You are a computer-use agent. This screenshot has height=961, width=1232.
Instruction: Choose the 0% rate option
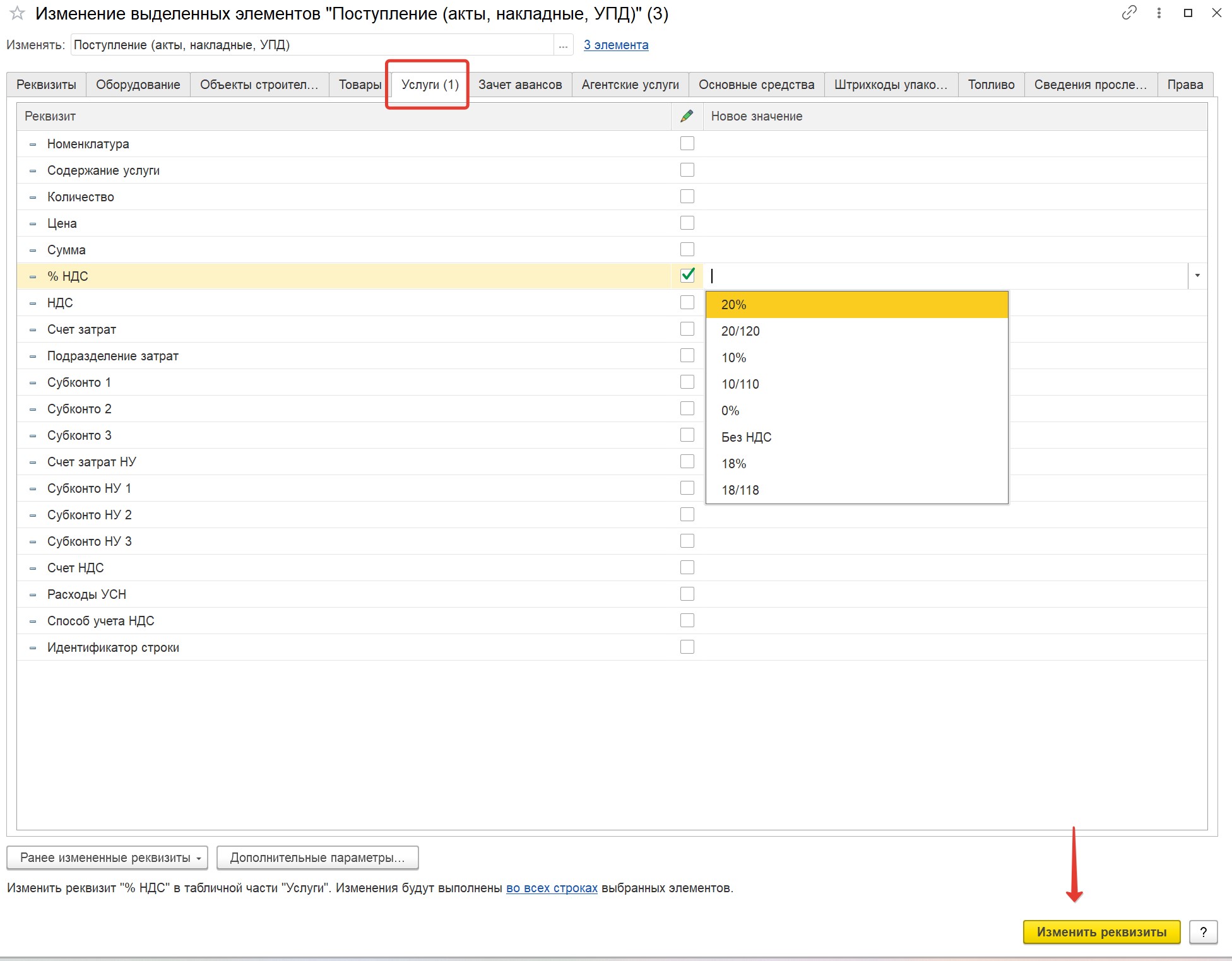856,411
